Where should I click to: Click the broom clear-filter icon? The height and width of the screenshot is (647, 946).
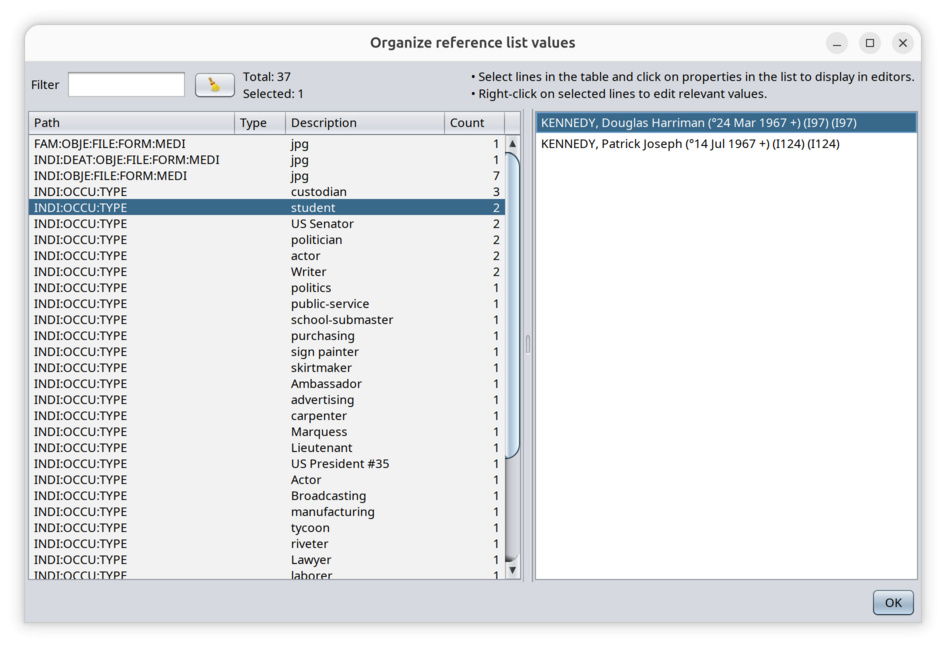[x=215, y=85]
